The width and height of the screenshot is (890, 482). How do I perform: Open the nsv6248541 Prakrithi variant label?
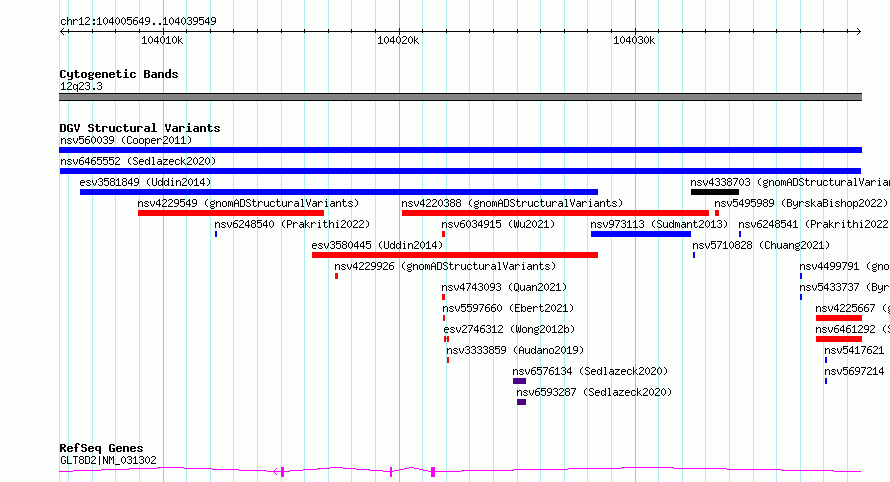coord(814,224)
